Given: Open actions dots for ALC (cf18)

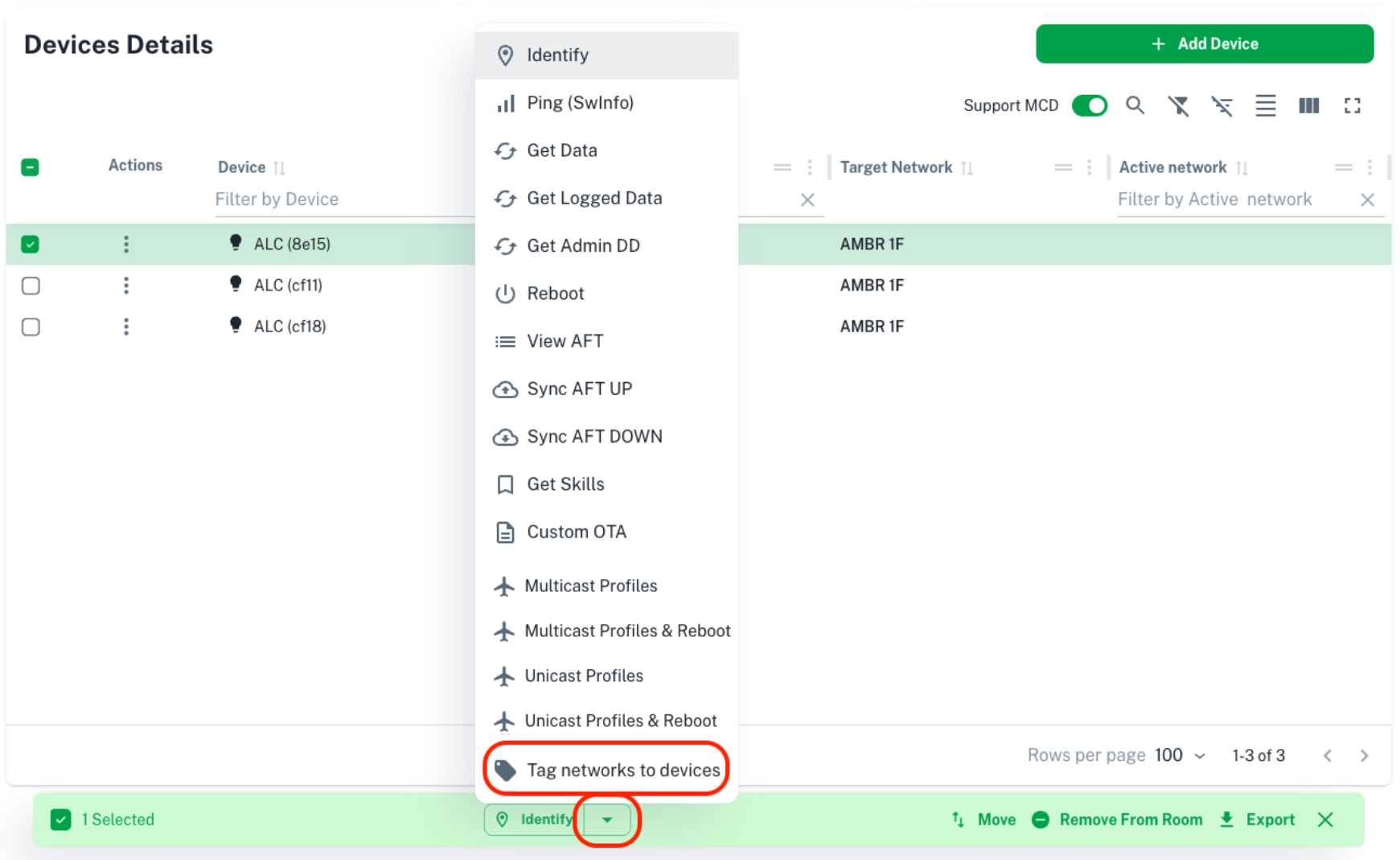Looking at the screenshot, I should point(126,327).
